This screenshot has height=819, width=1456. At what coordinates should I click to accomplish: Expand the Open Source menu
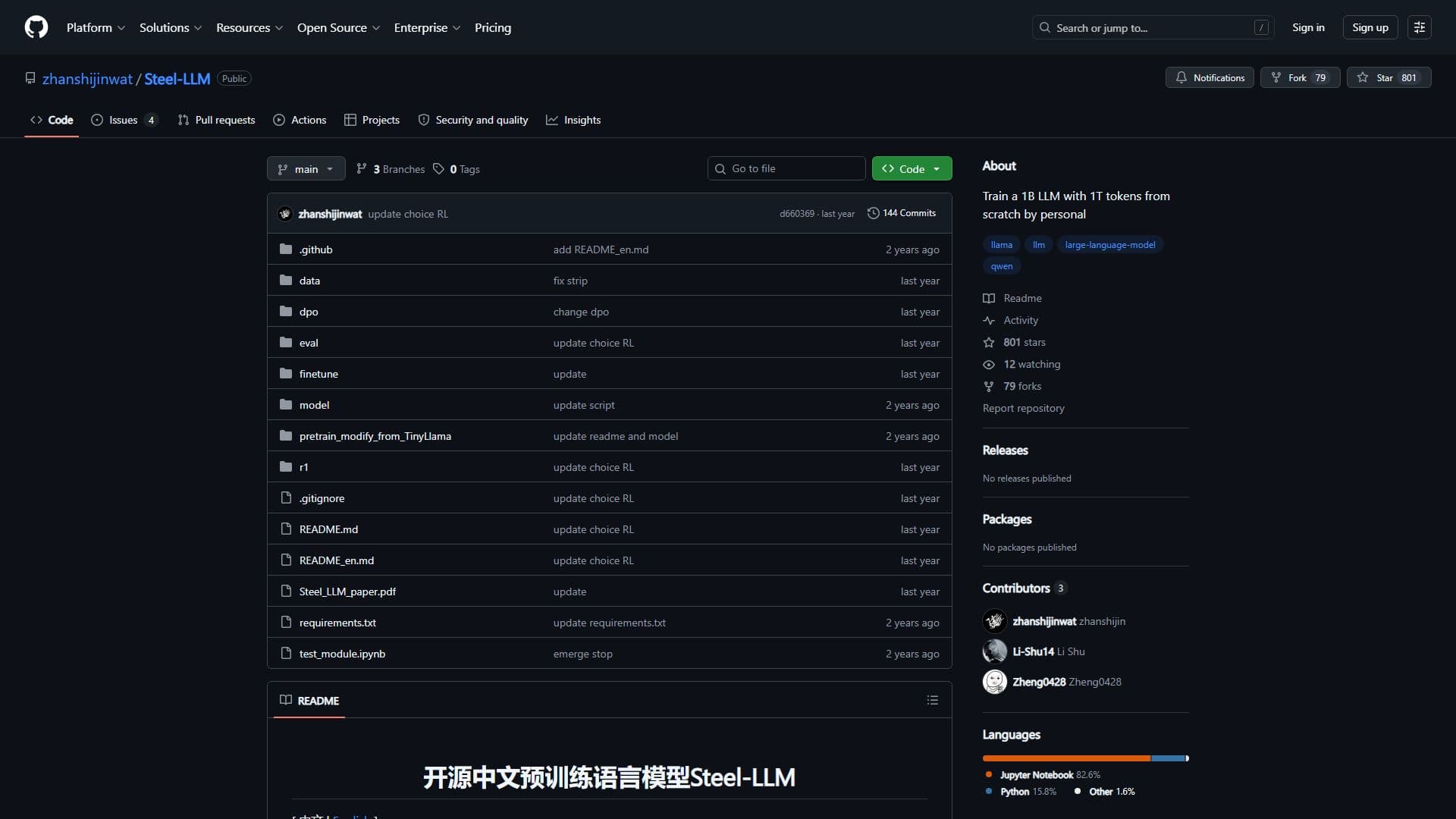tap(338, 27)
